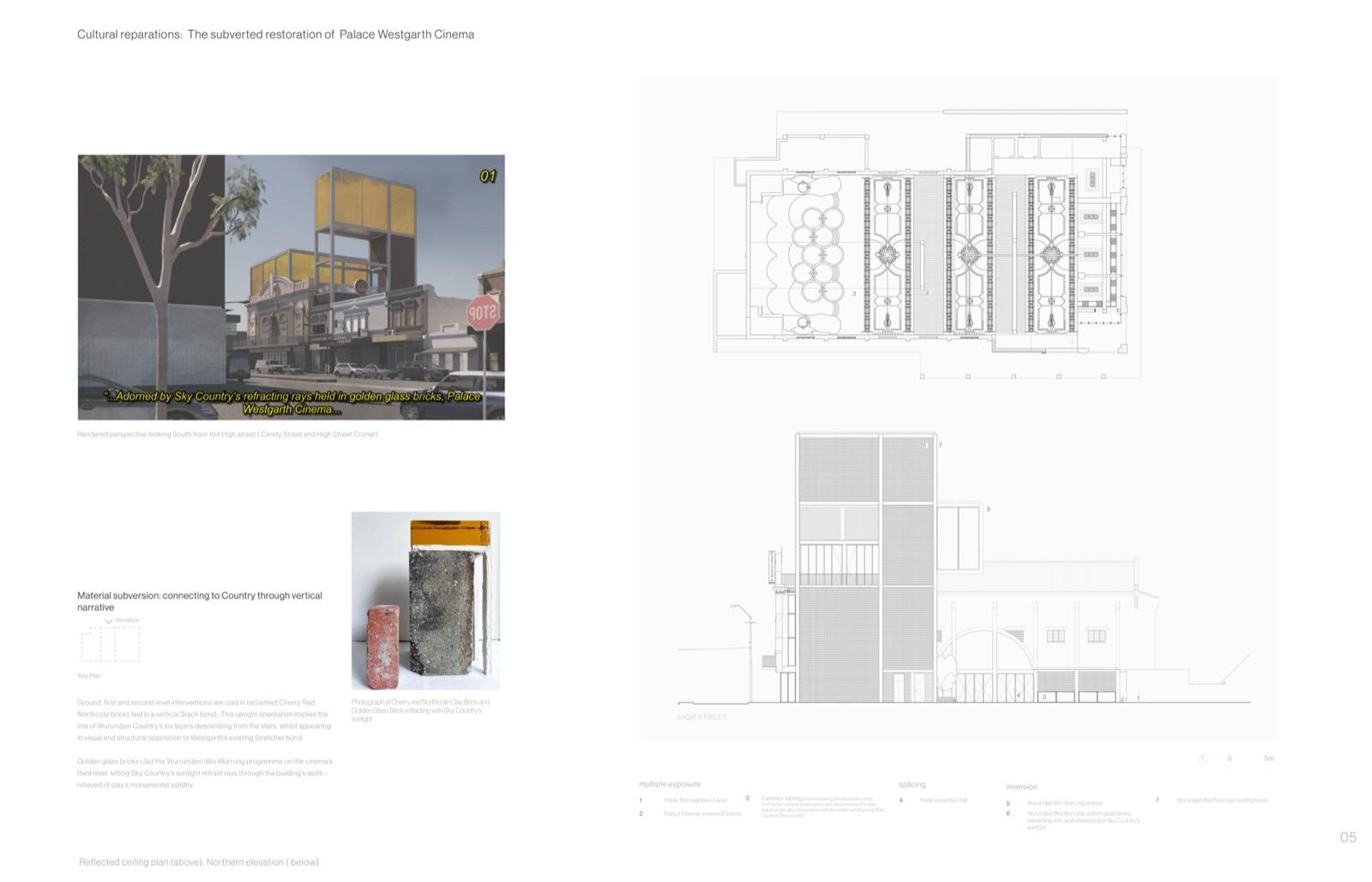Click the golden glass brick in the photograph

pyautogui.click(x=449, y=534)
